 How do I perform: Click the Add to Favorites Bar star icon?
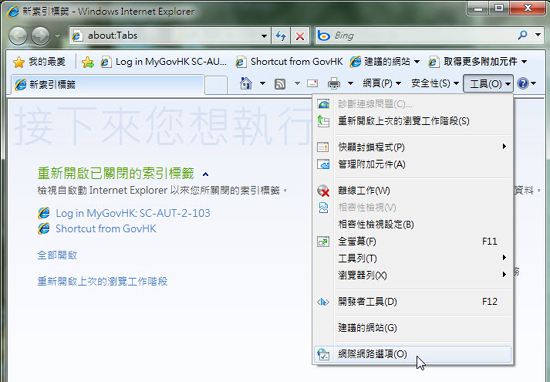88,62
